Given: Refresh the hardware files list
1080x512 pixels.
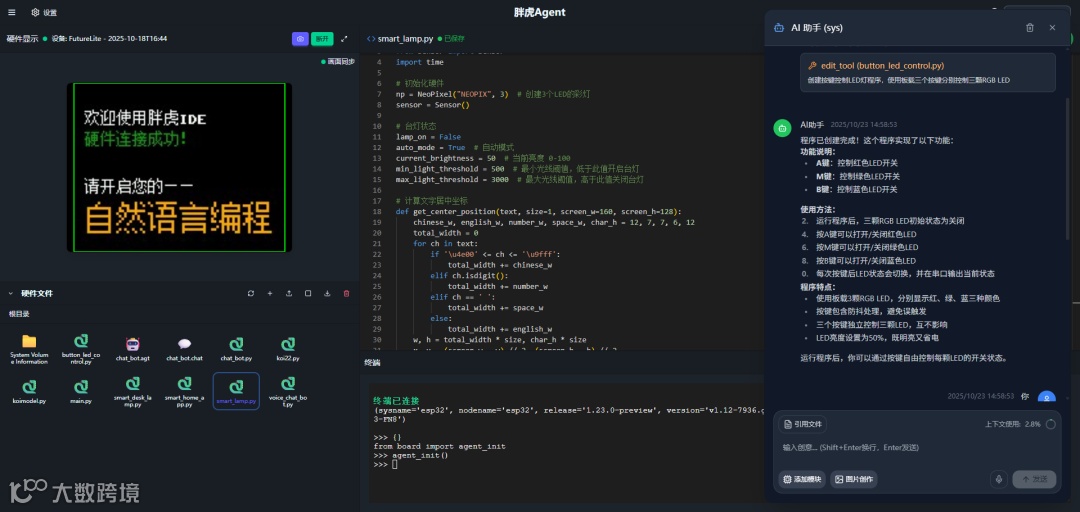Looking at the screenshot, I should click(251, 293).
